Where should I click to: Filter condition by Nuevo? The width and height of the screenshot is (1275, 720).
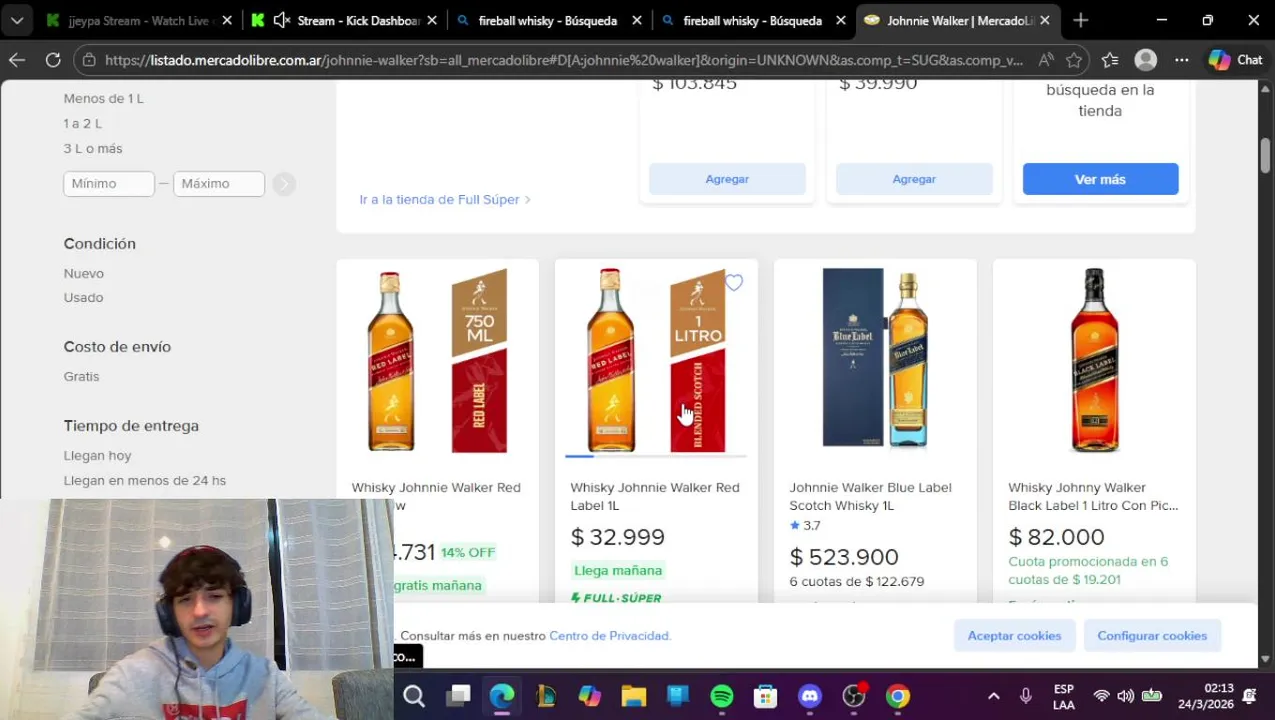(84, 273)
